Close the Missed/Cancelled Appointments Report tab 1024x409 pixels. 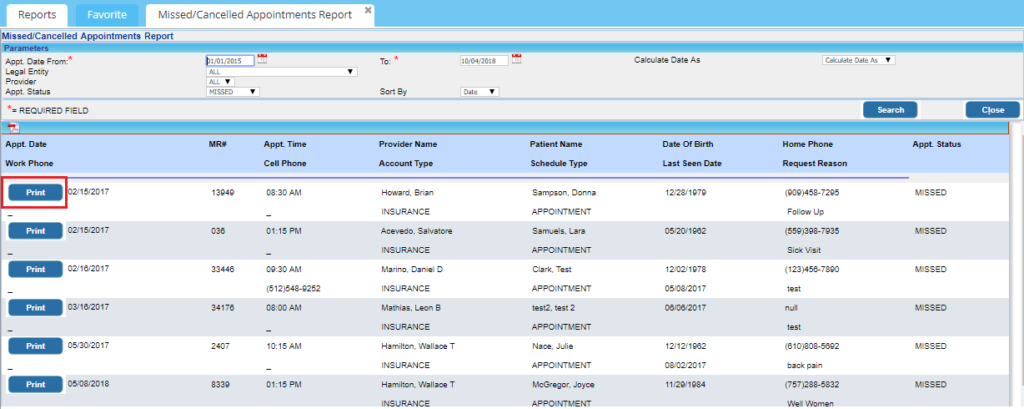click(368, 10)
